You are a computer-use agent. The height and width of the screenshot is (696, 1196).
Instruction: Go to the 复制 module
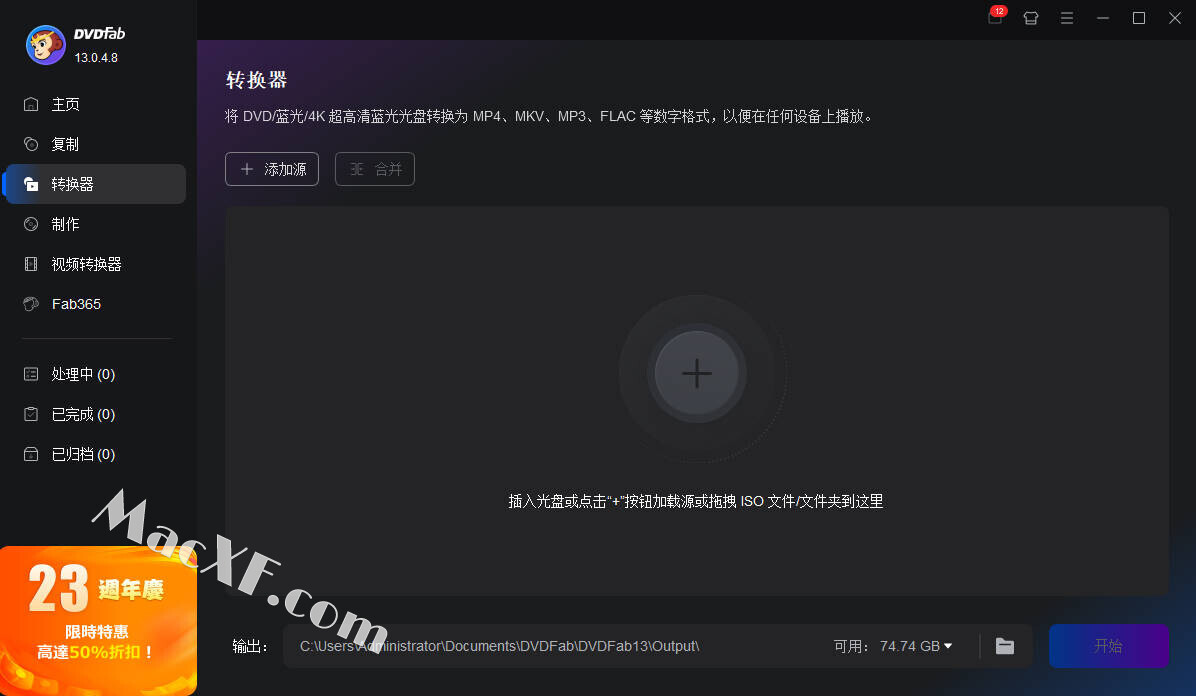[65, 144]
